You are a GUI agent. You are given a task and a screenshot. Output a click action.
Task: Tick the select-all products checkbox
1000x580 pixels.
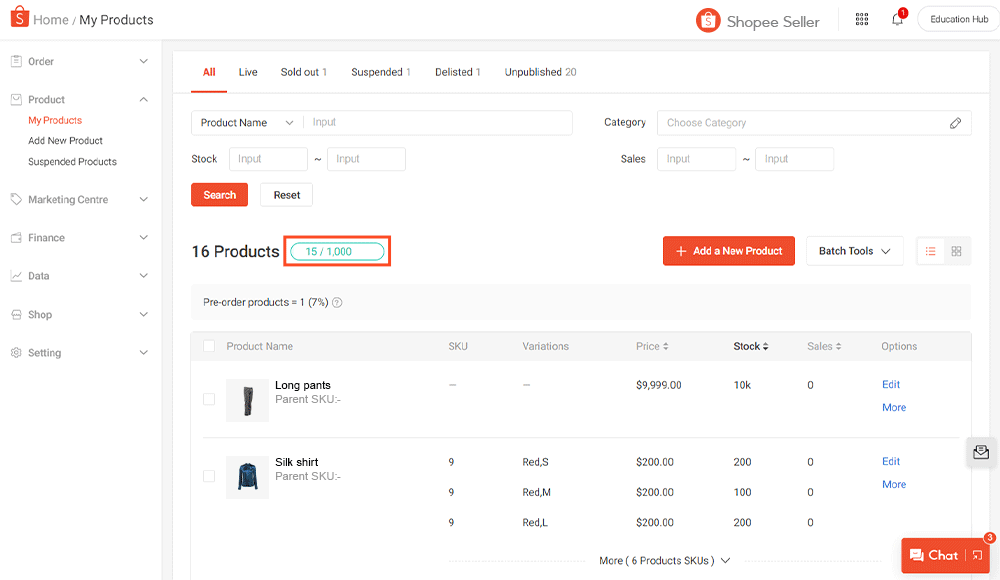(209, 346)
